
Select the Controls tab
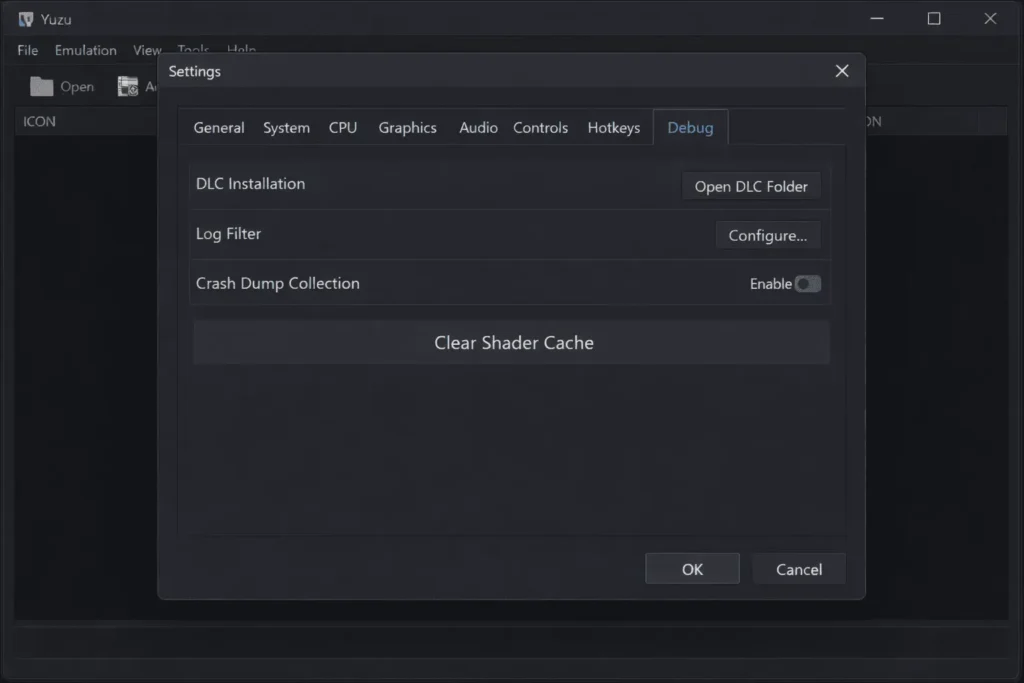pyautogui.click(x=540, y=127)
